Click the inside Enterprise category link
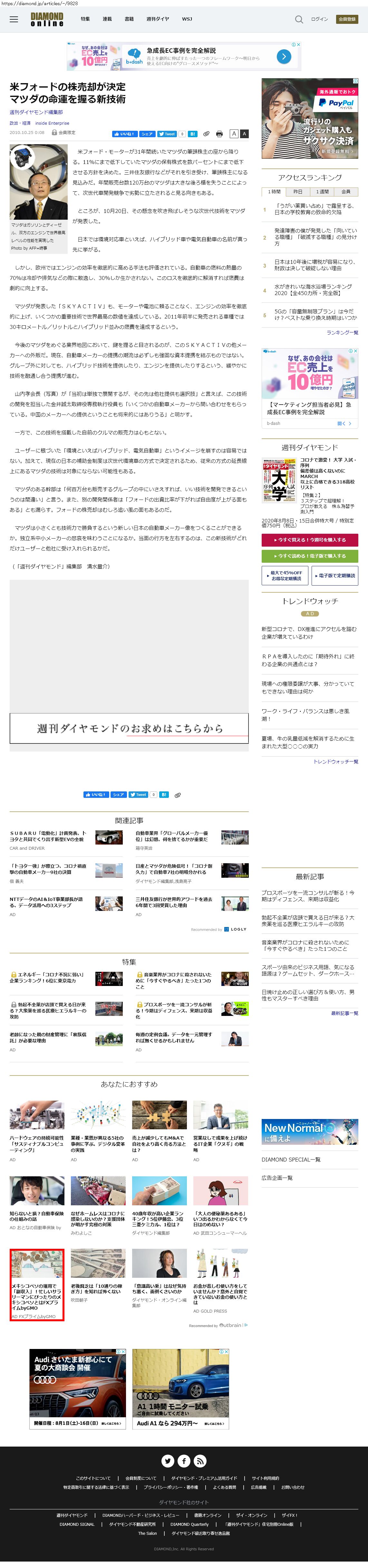368x1568 pixels. [53, 123]
